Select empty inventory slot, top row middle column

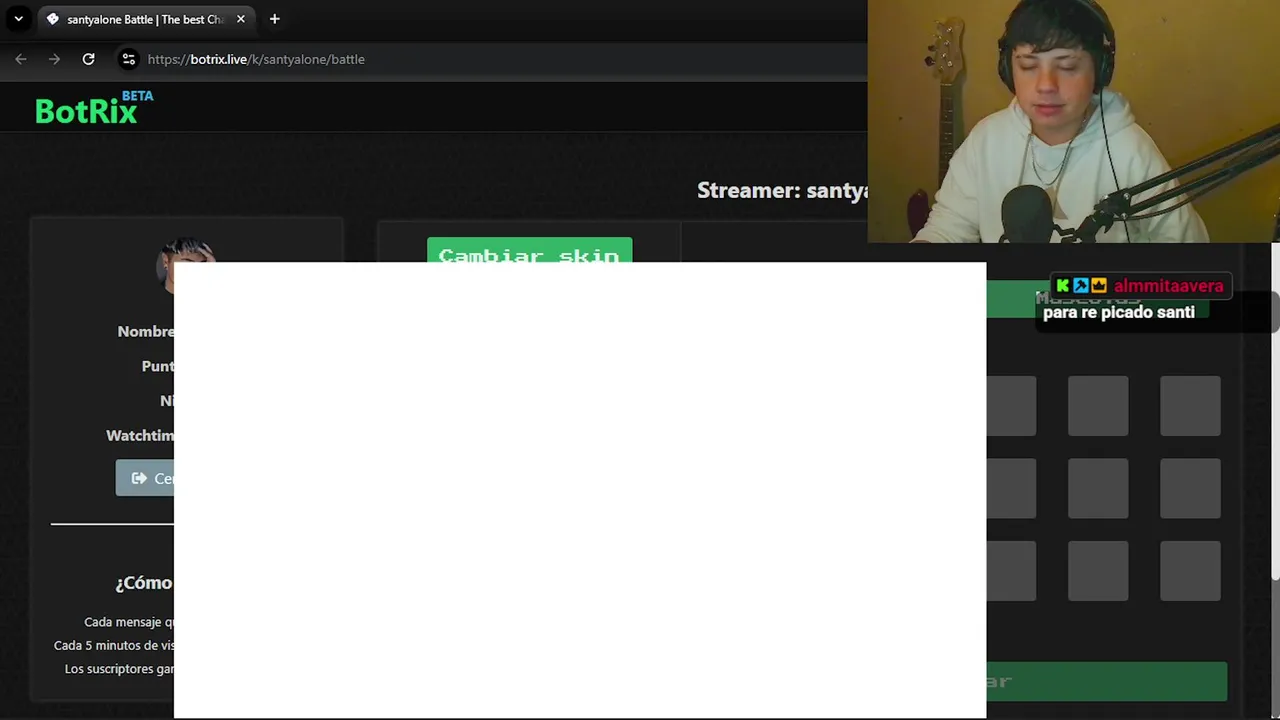point(1098,406)
